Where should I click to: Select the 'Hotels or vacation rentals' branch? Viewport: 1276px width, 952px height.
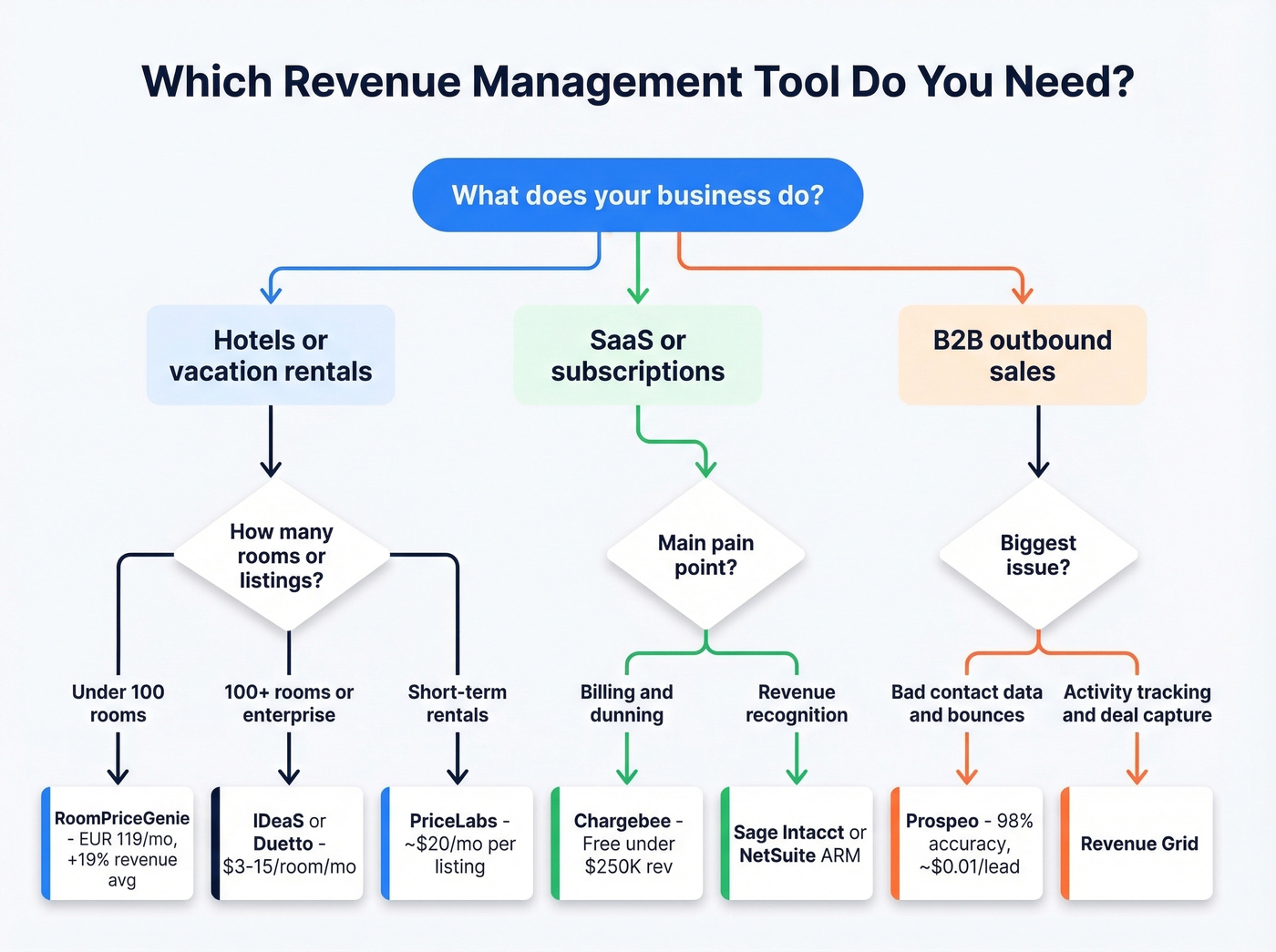[x=270, y=355]
